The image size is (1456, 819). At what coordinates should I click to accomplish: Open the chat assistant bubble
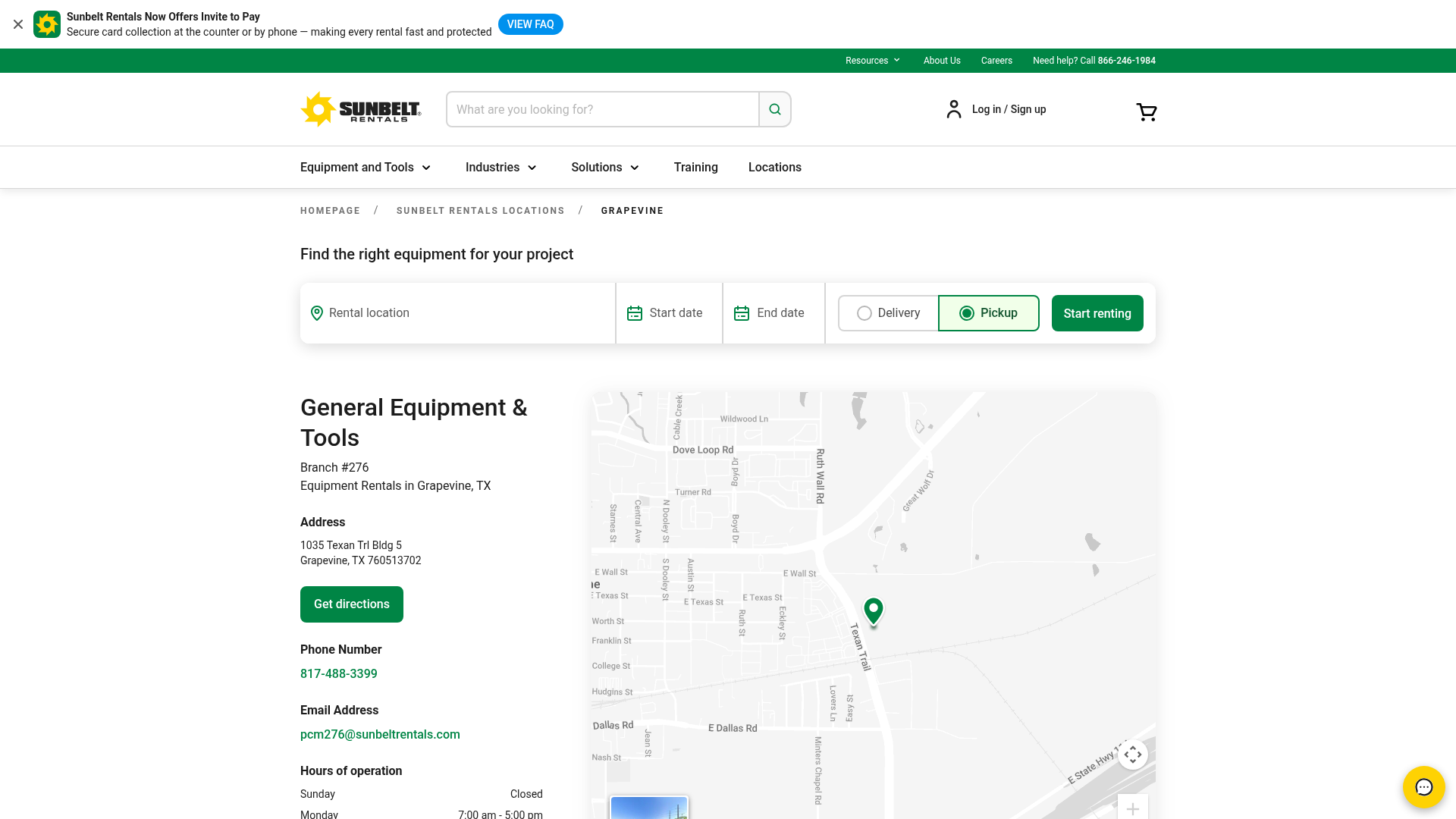pos(1423,787)
